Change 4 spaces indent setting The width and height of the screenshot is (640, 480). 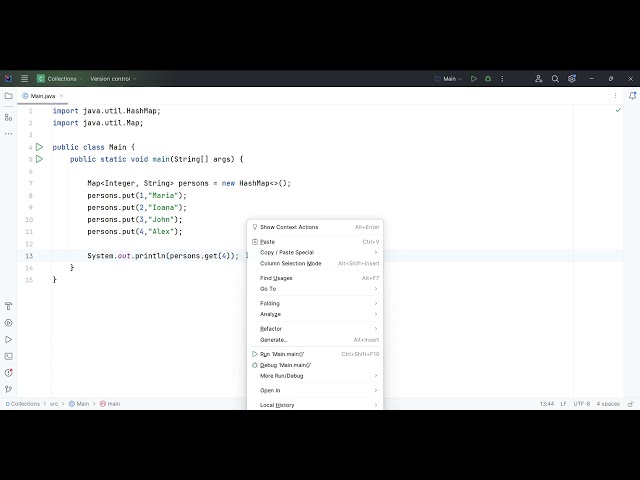point(608,404)
